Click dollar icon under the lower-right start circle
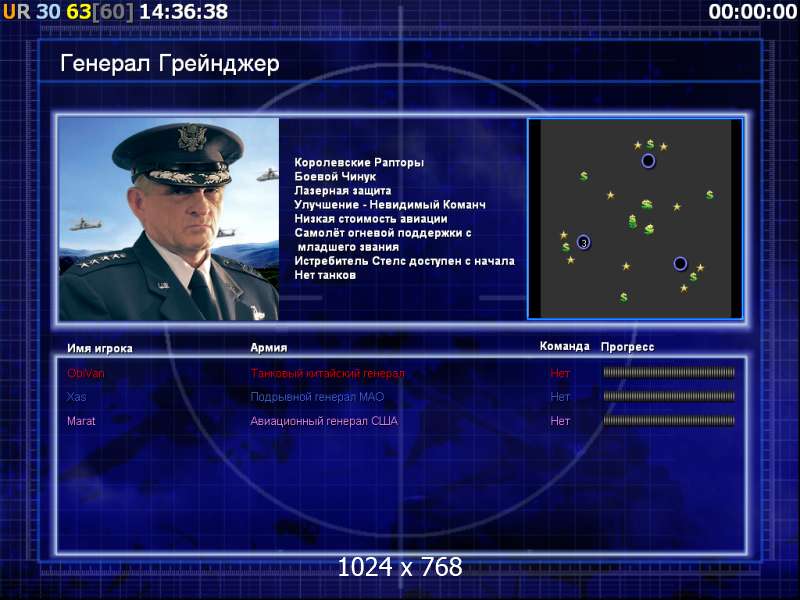 pyautogui.click(x=693, y=277)
